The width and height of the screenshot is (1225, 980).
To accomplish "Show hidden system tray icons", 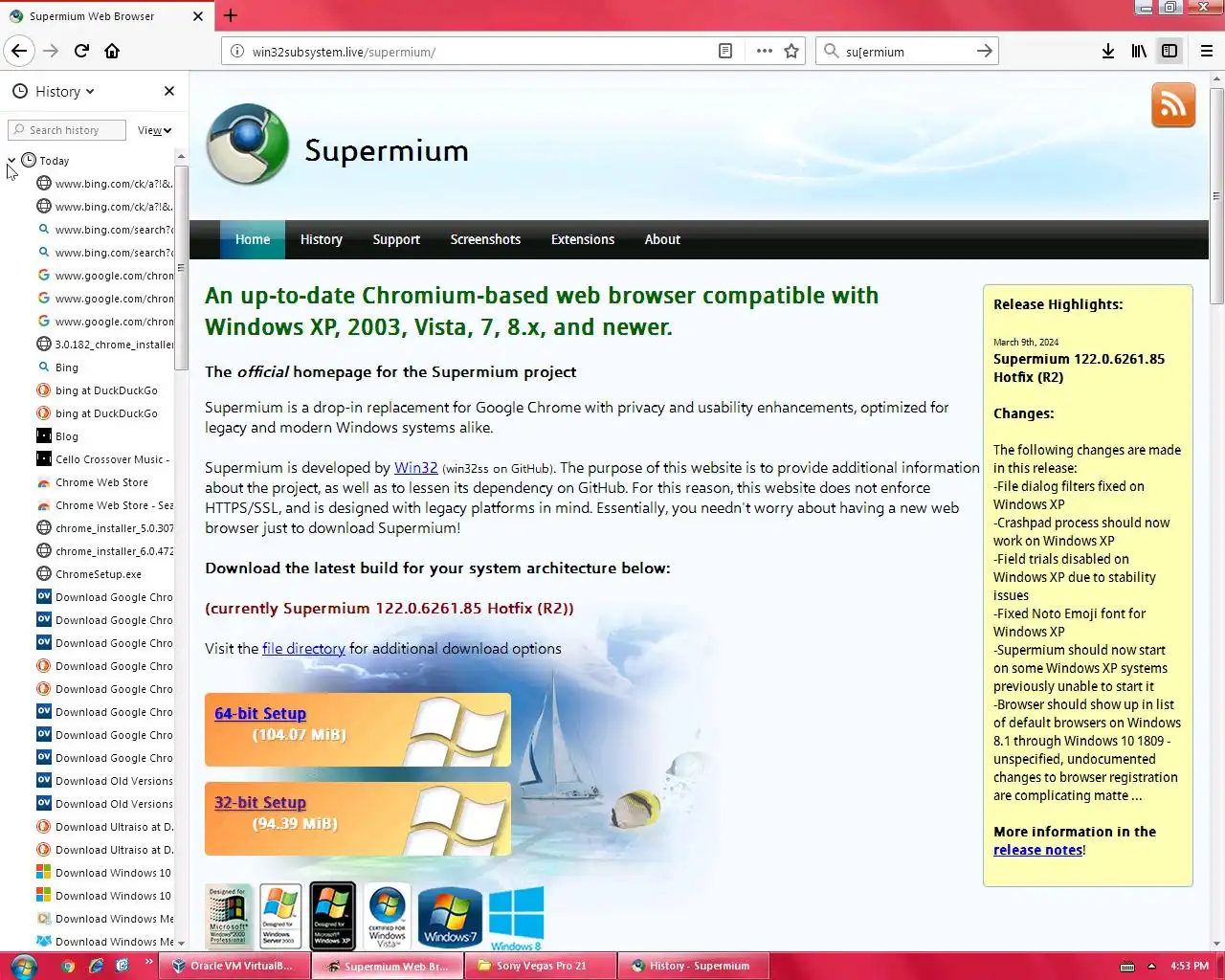I will point(1151,966).
